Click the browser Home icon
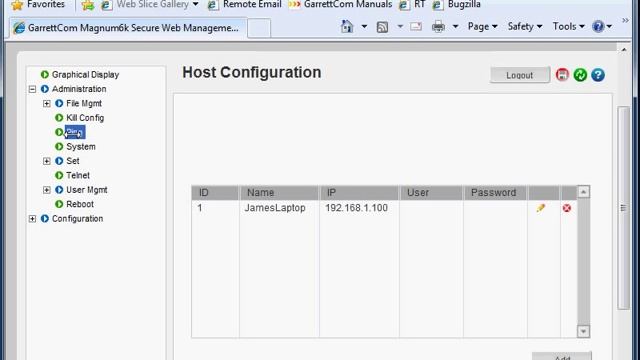The image size is (640, 360). pyautogui.click(x=347, y=27)
